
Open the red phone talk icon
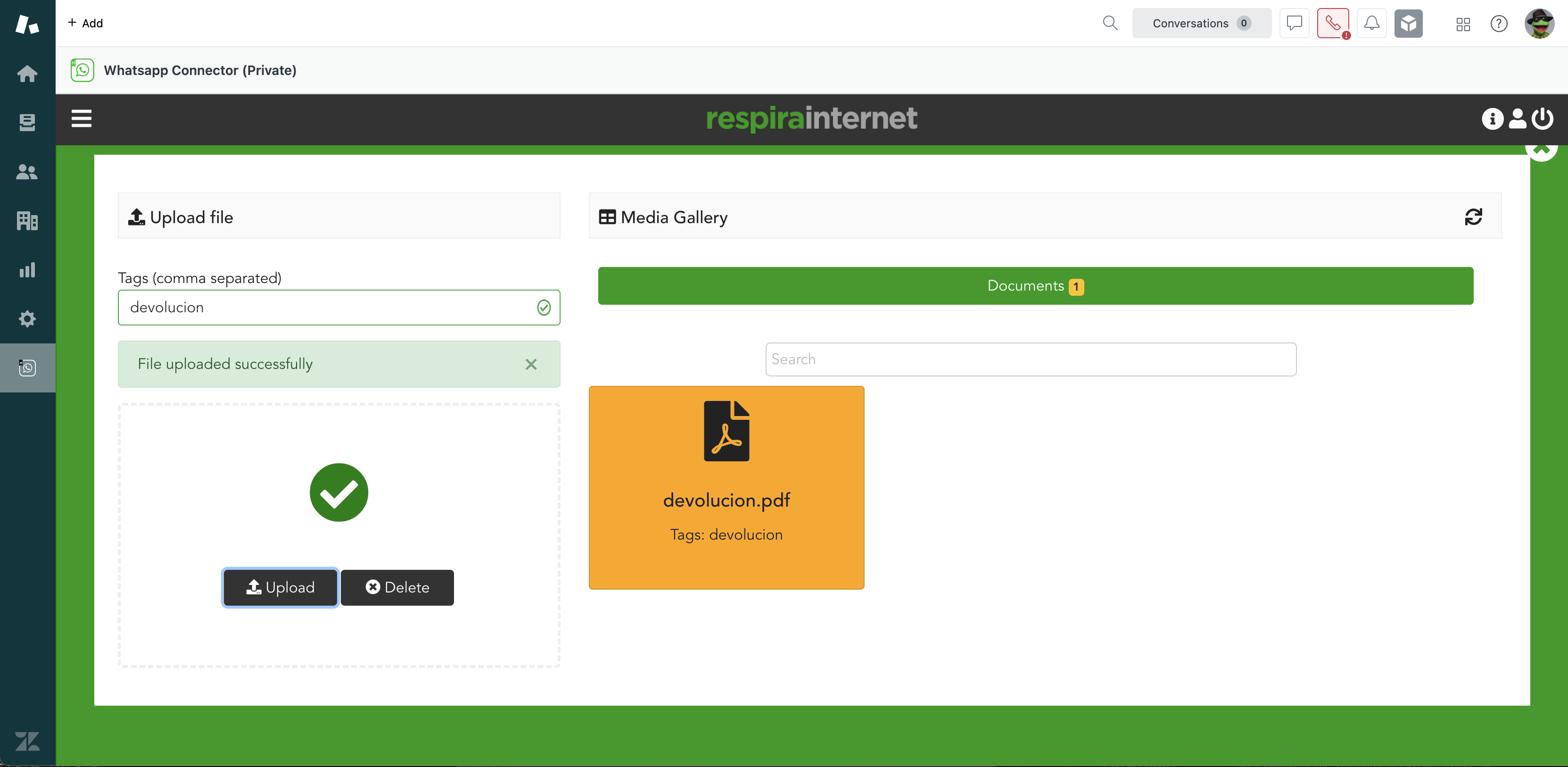[1332, 23]
